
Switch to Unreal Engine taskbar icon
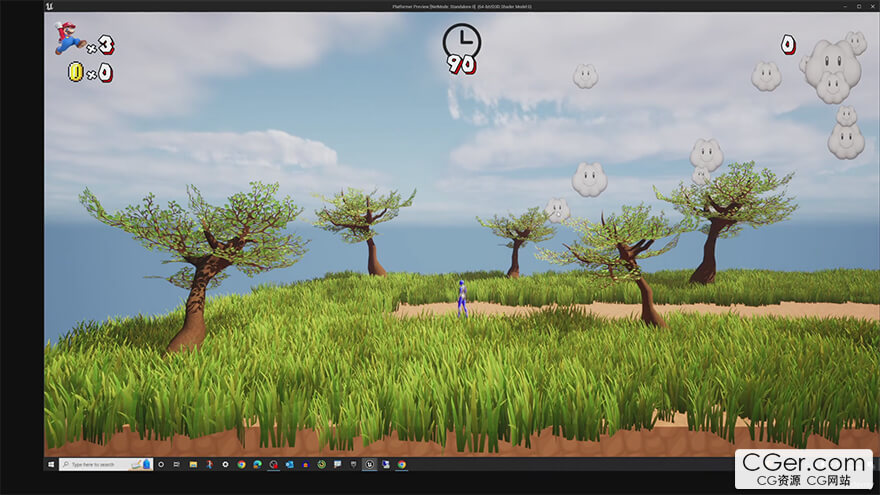369,465
